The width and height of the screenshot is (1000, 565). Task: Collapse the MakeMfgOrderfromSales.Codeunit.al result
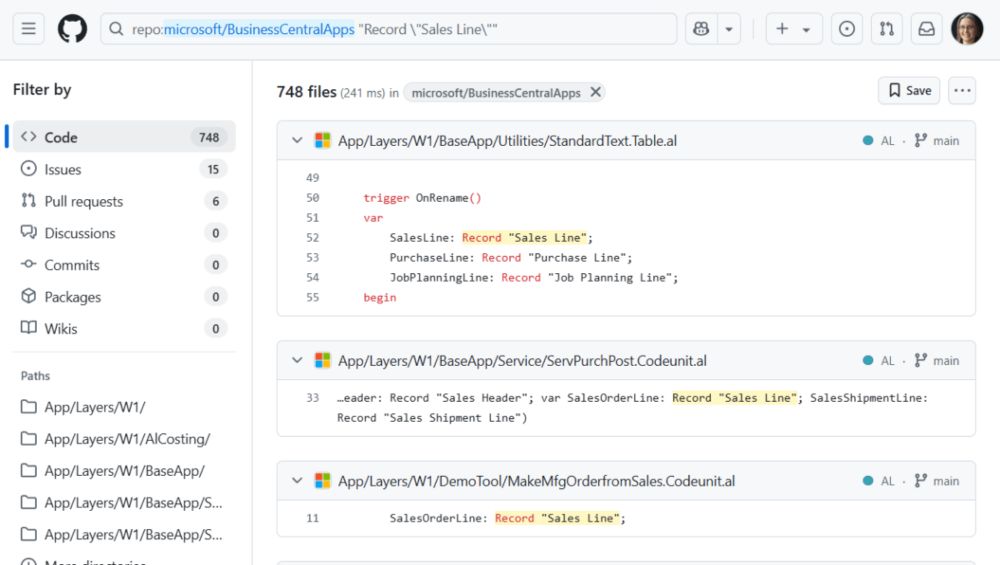pos(297,481)
